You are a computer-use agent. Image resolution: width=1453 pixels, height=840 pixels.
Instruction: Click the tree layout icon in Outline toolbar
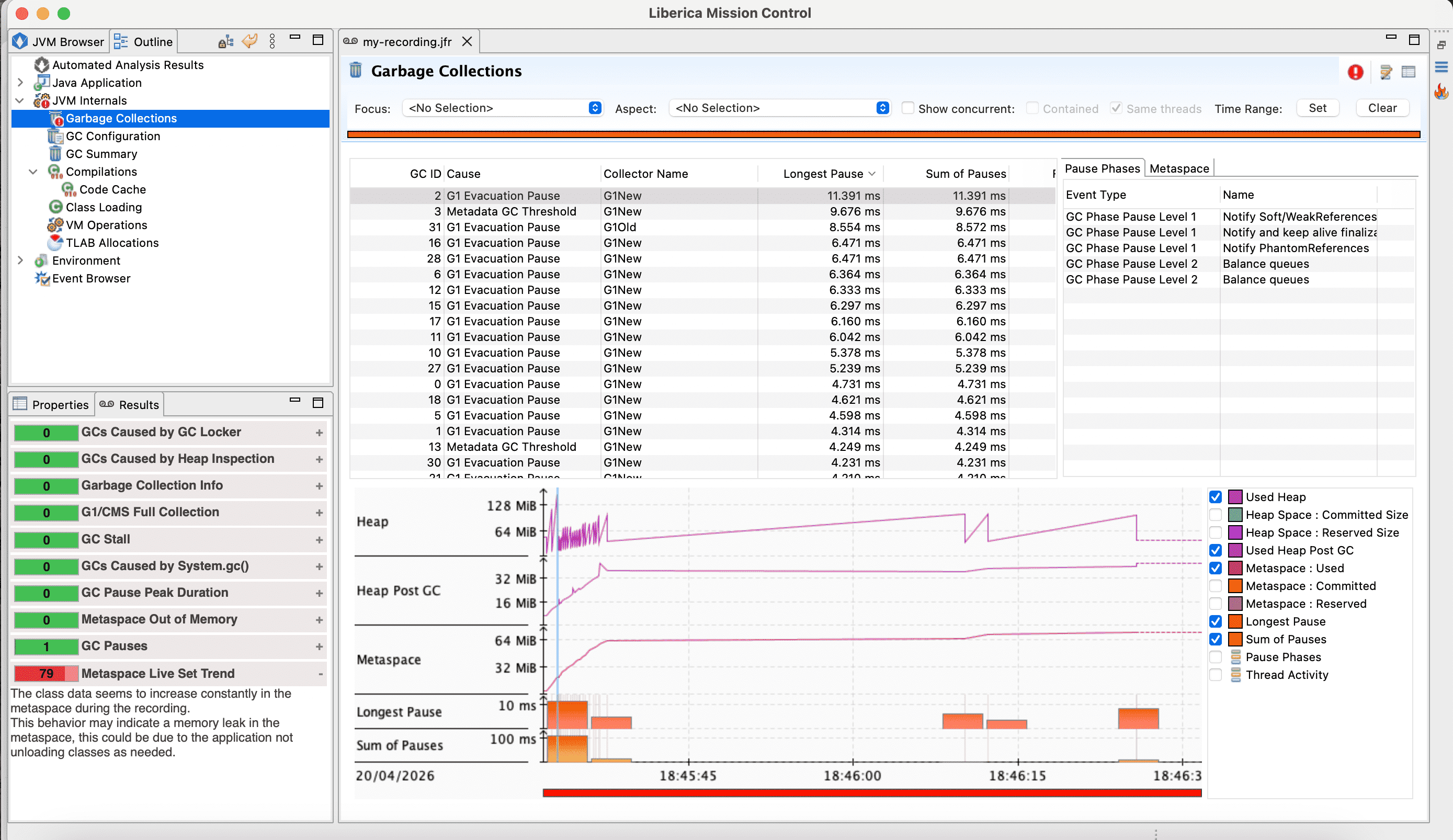(226, 41)
